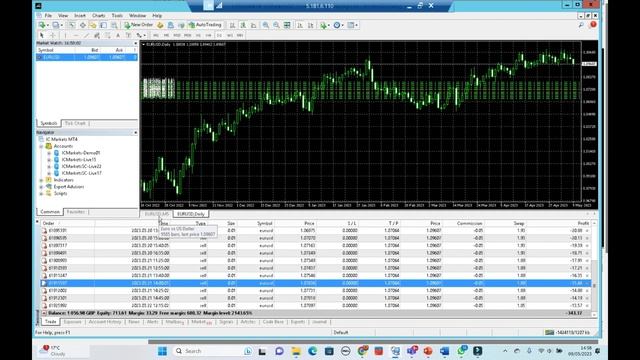This screenshot has height=360, width=640.
Task: Open Templates dropdown icon
Action: pos(352,25)
